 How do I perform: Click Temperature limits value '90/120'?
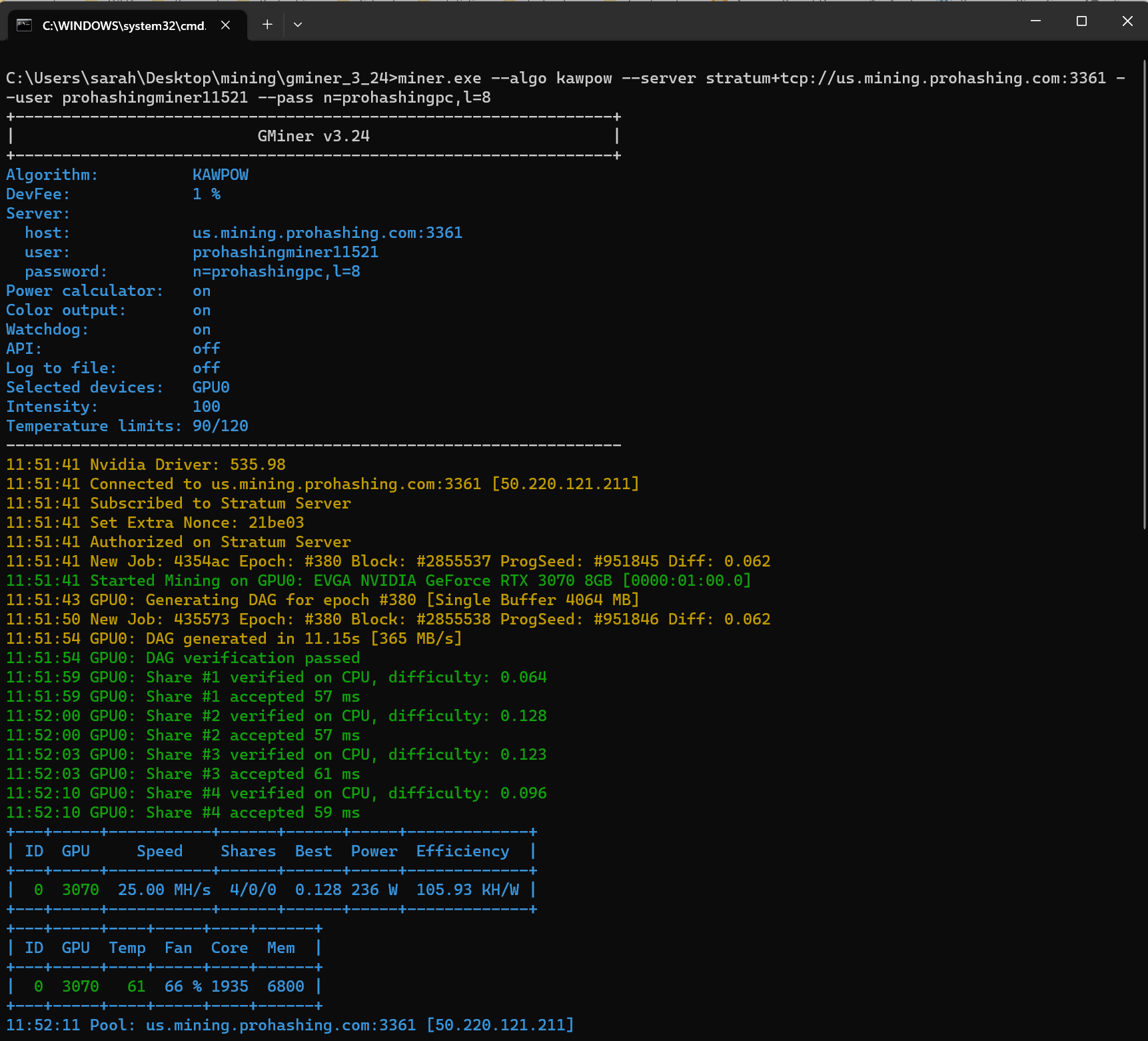click(221, 426)
